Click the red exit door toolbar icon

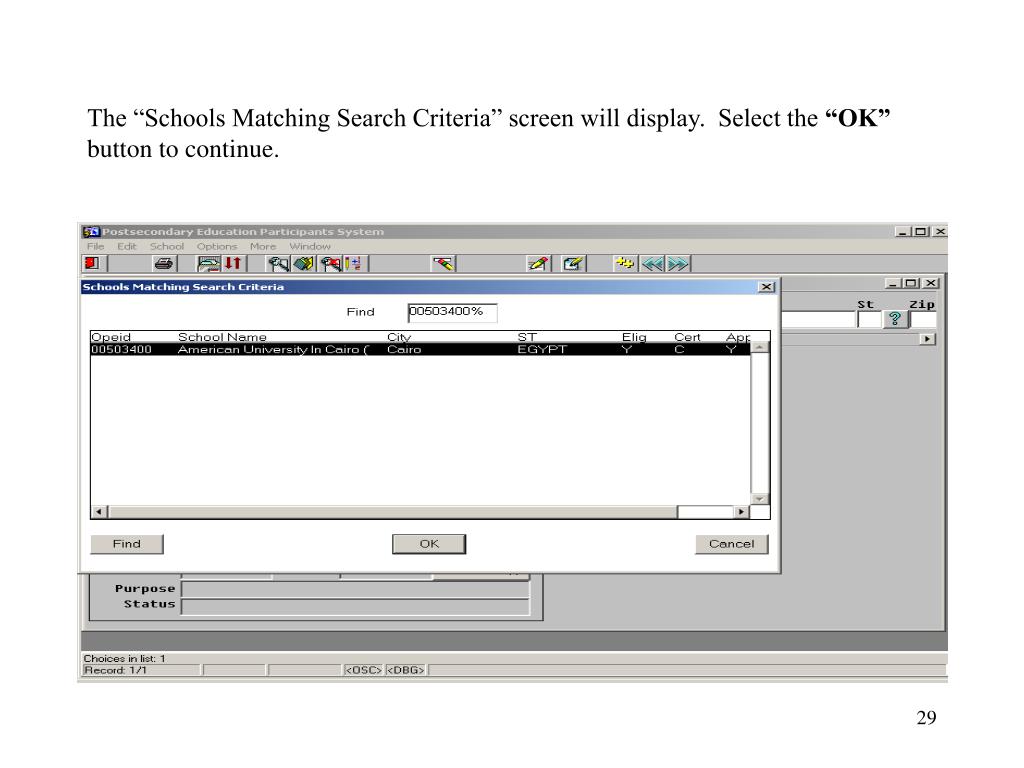(x=92, y=263)
